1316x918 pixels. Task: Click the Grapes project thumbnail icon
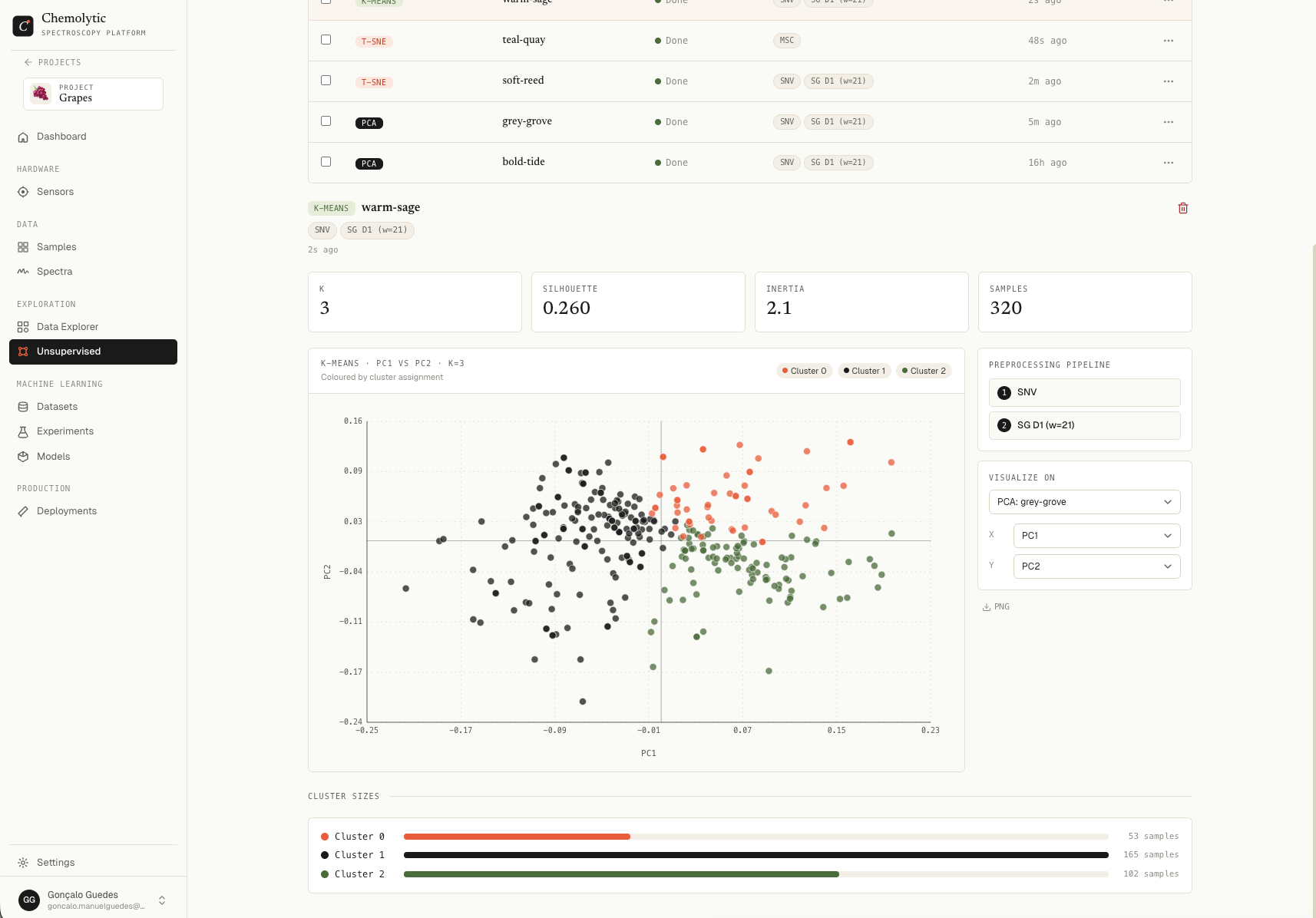(x=41, y=94)
